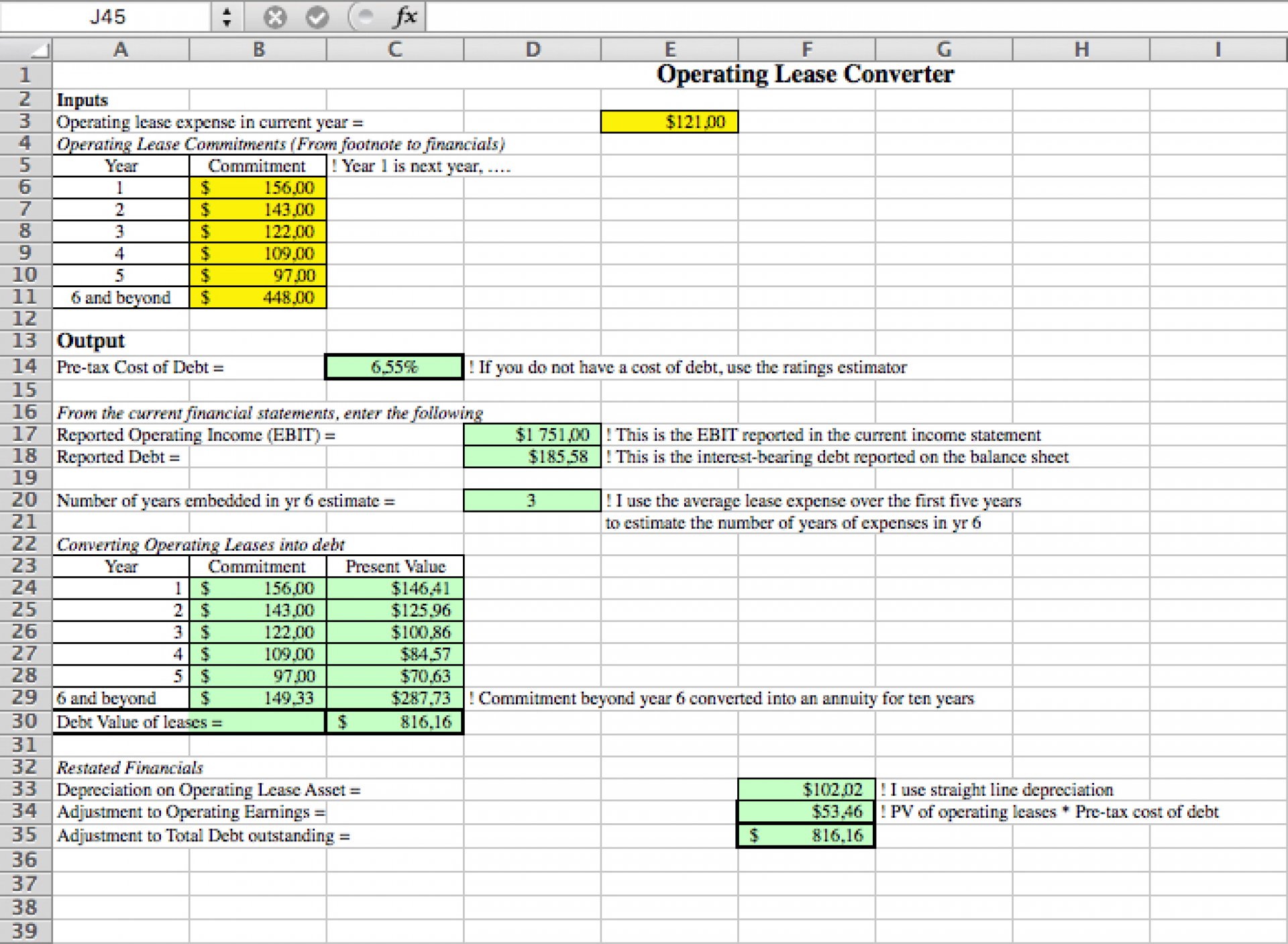Click the Name Box stepper arrows
The height and width of the screenshot is (944, 1288).
[x=227, y=17]
